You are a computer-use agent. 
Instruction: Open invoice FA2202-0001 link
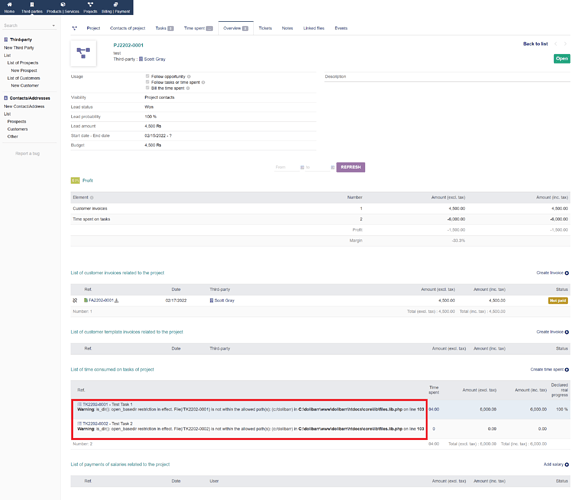tap(101, 301)
